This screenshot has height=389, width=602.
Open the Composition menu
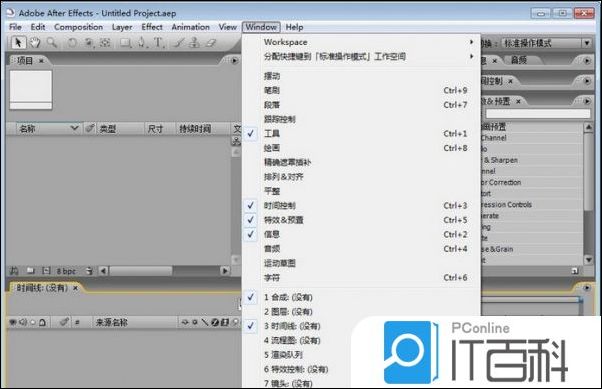[79, 27]
